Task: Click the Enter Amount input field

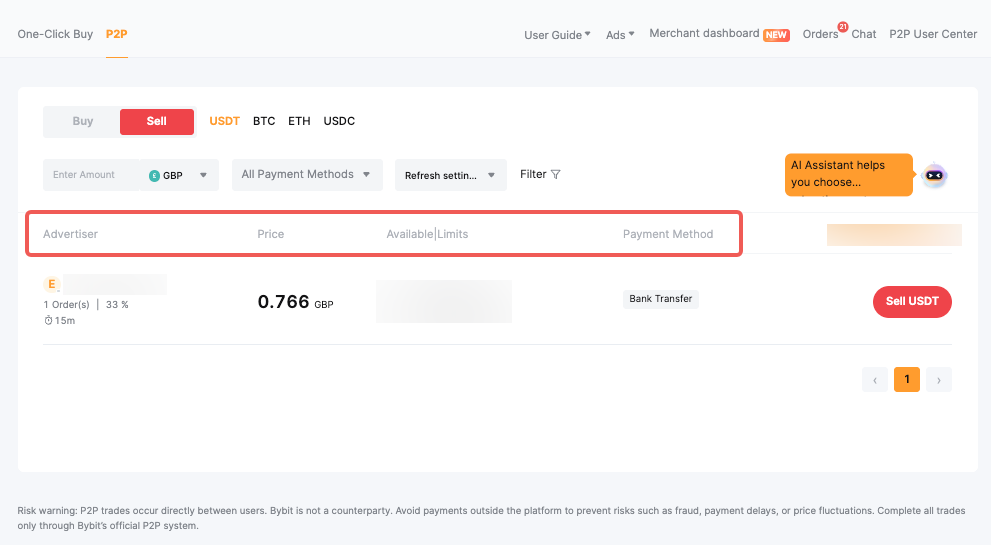Action: tap(92, 175)
